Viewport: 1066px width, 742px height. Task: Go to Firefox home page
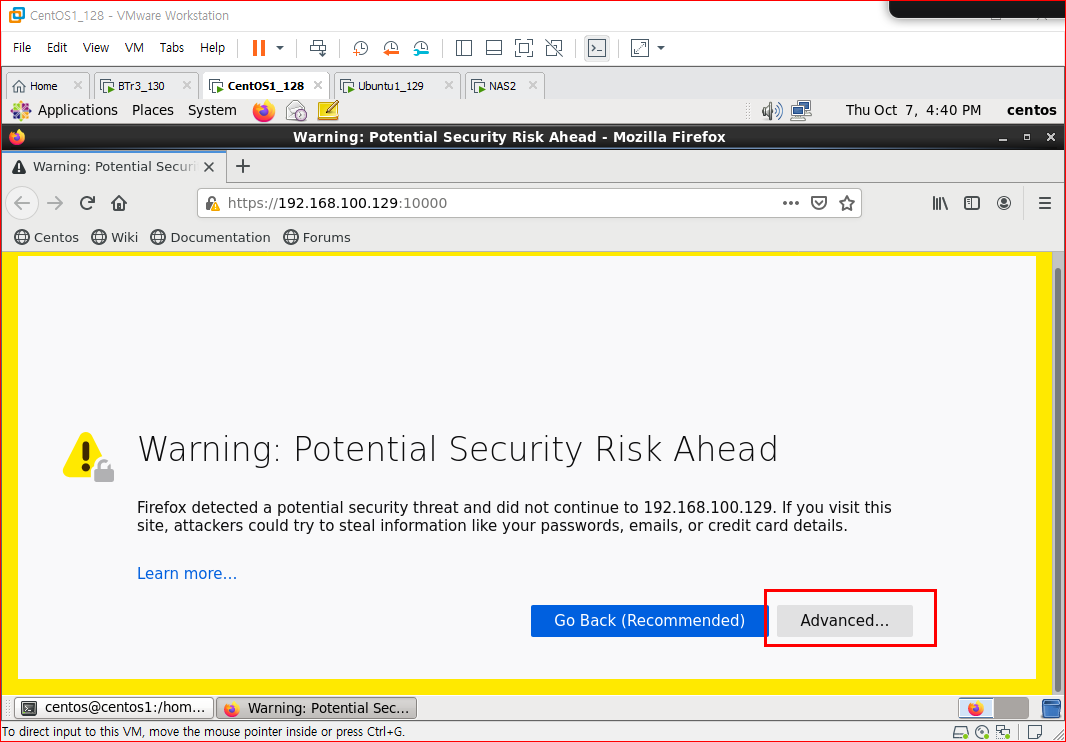pos(119,203)
